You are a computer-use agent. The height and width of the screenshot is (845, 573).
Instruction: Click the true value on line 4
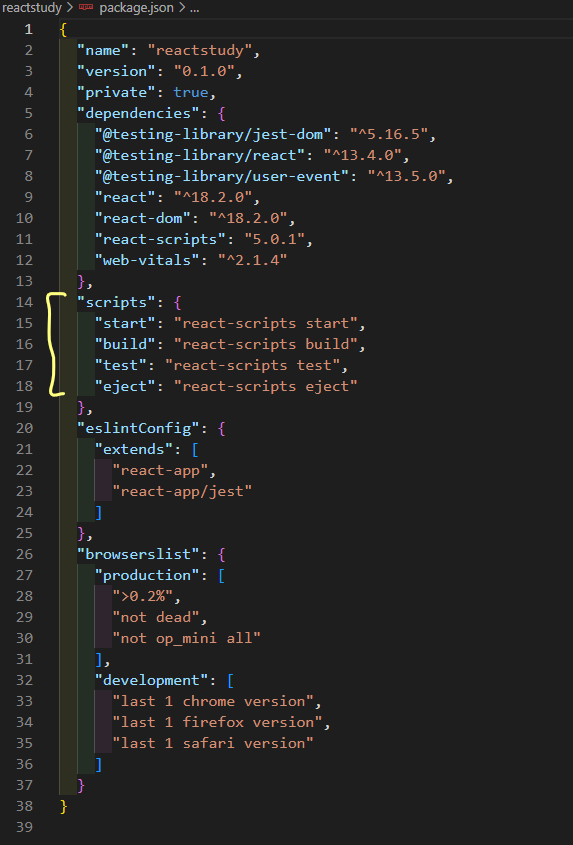191,92
